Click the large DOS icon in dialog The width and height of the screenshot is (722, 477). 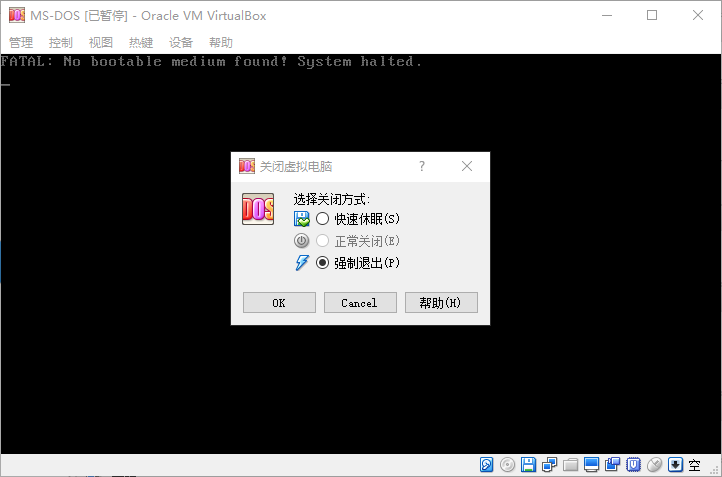pyautogui.click(x=258, y=209)
